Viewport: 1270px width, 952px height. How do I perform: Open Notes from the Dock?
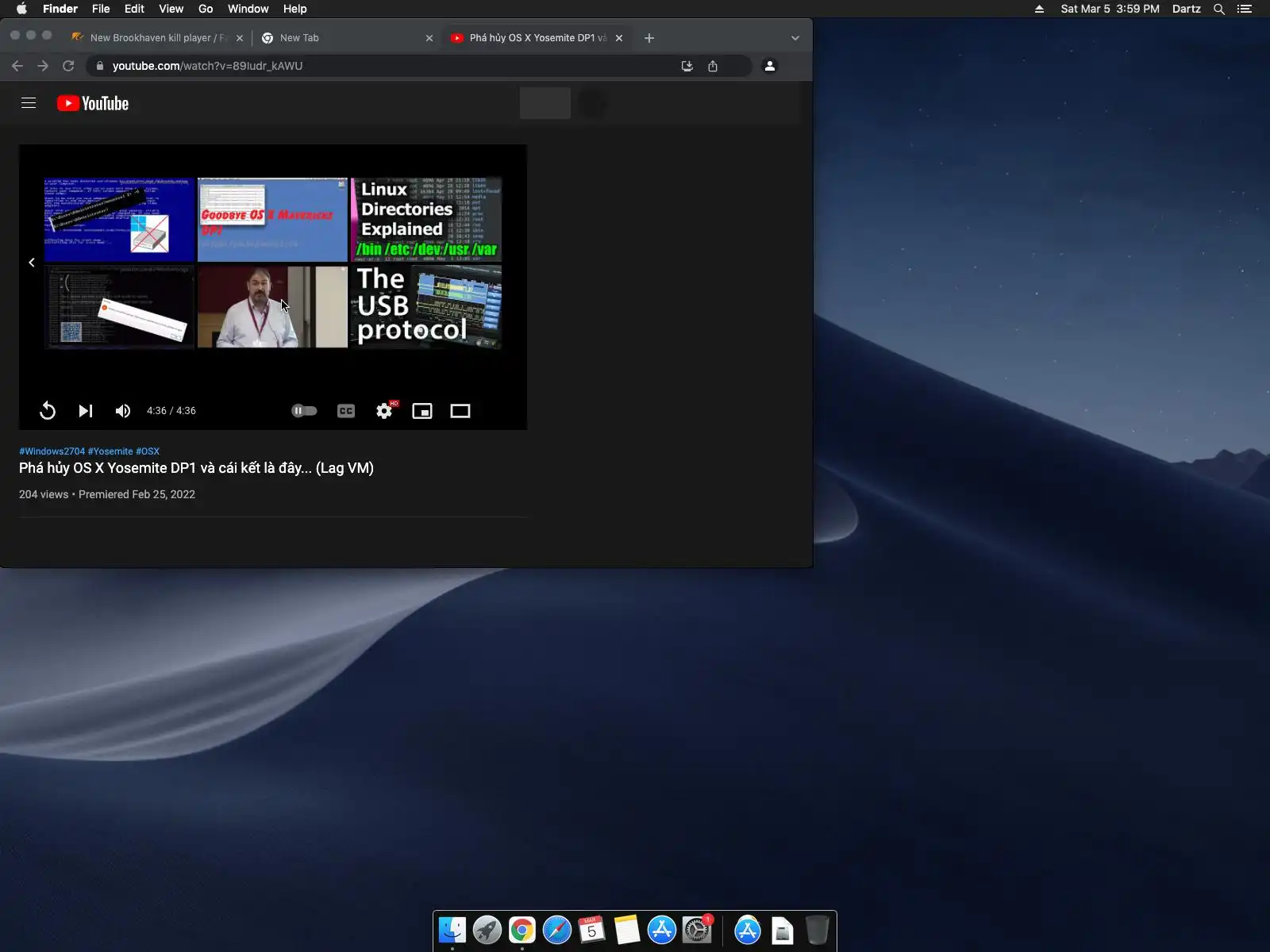coord(627,930)
